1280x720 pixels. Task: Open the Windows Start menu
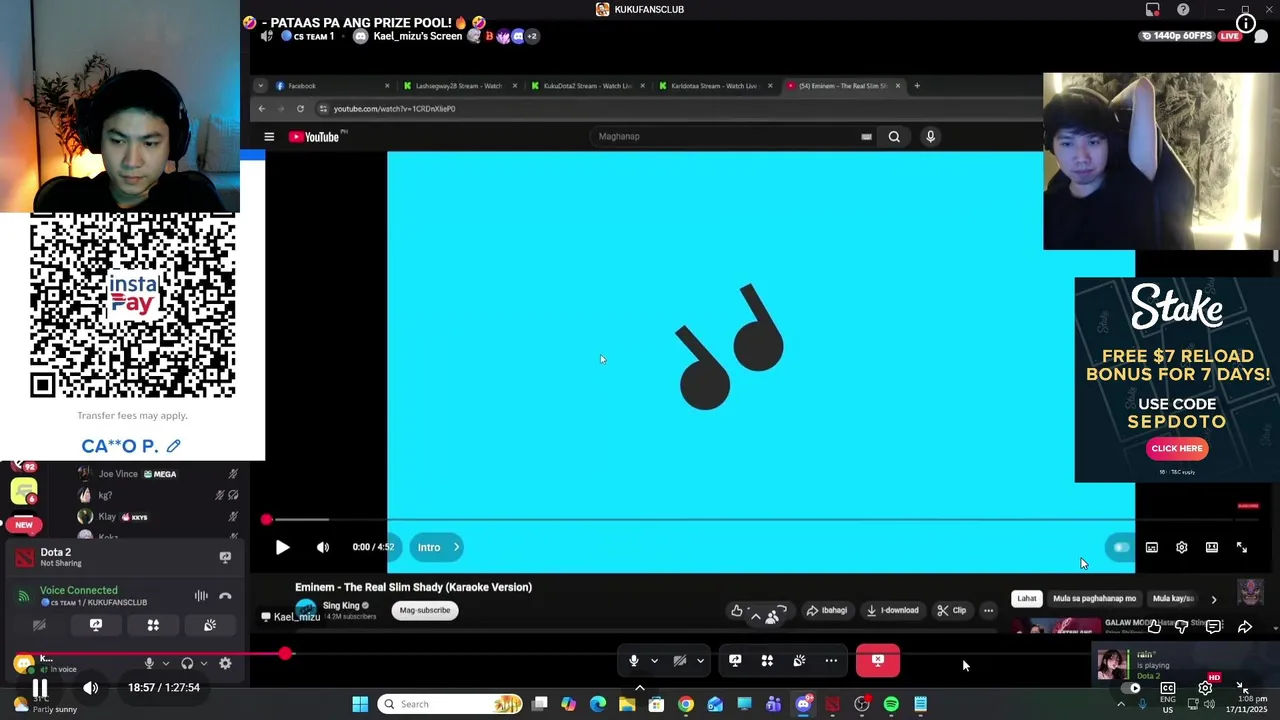(360, 705)
